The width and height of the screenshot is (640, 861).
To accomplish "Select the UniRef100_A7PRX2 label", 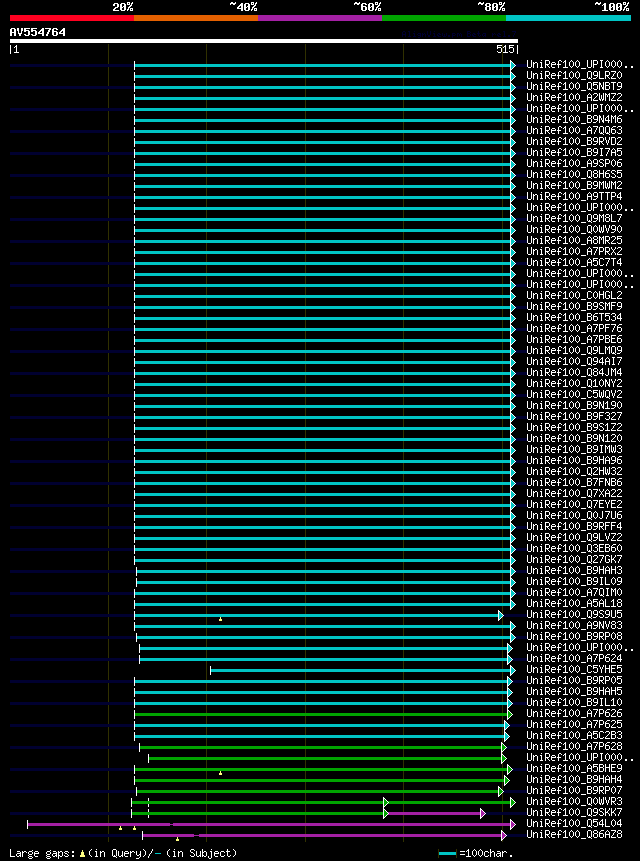I will point(574,251).
